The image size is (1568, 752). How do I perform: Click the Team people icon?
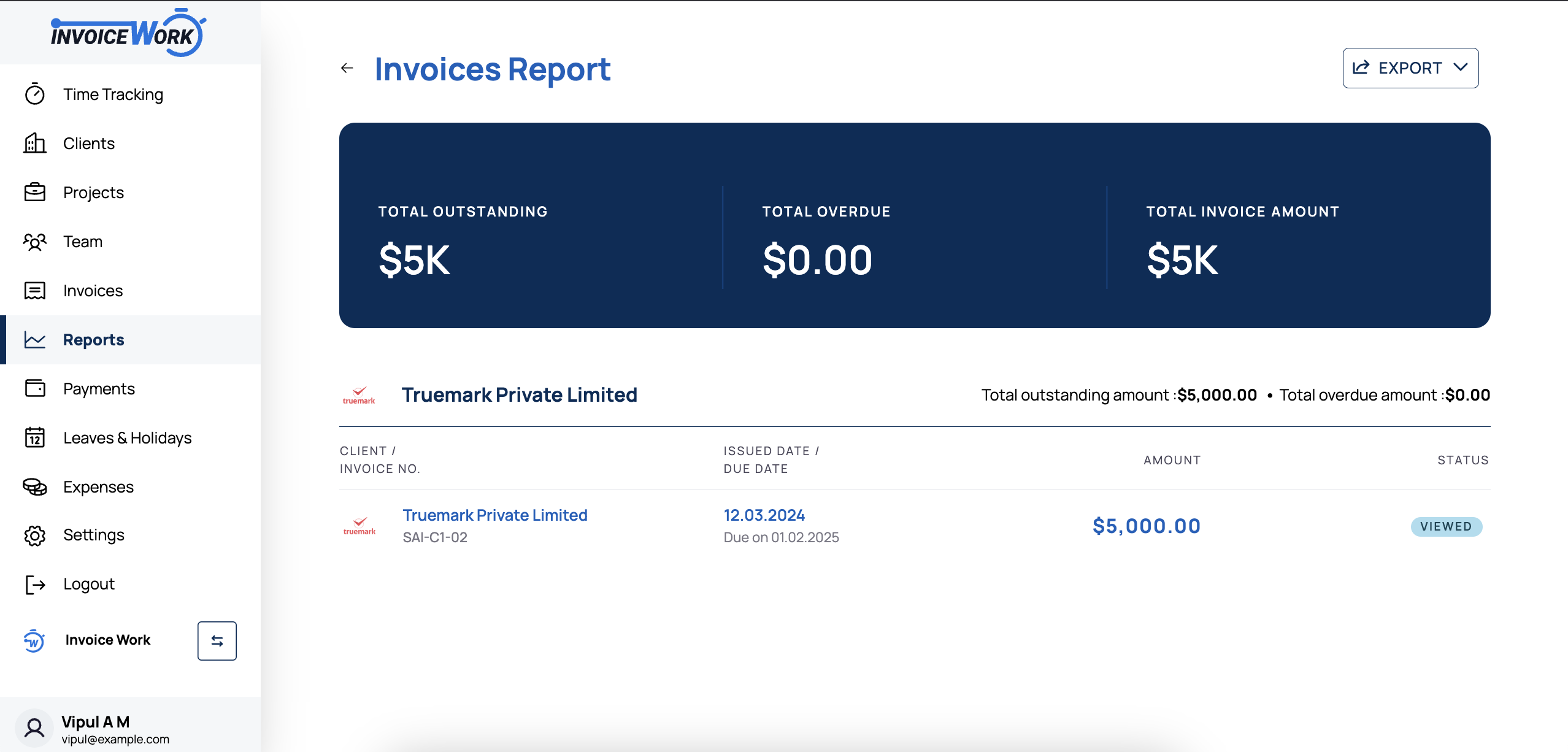pyautogui.click(x=35, y=242)
